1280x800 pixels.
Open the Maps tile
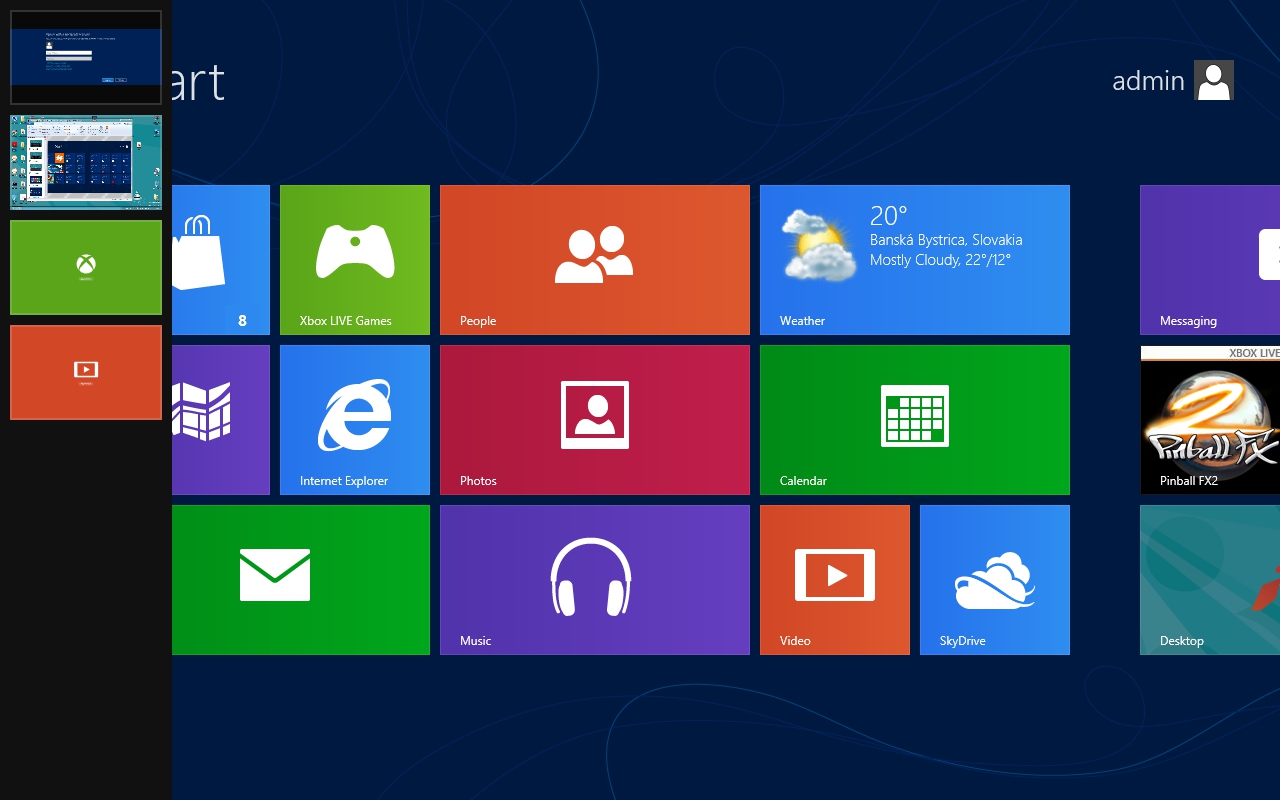point(221,420)
